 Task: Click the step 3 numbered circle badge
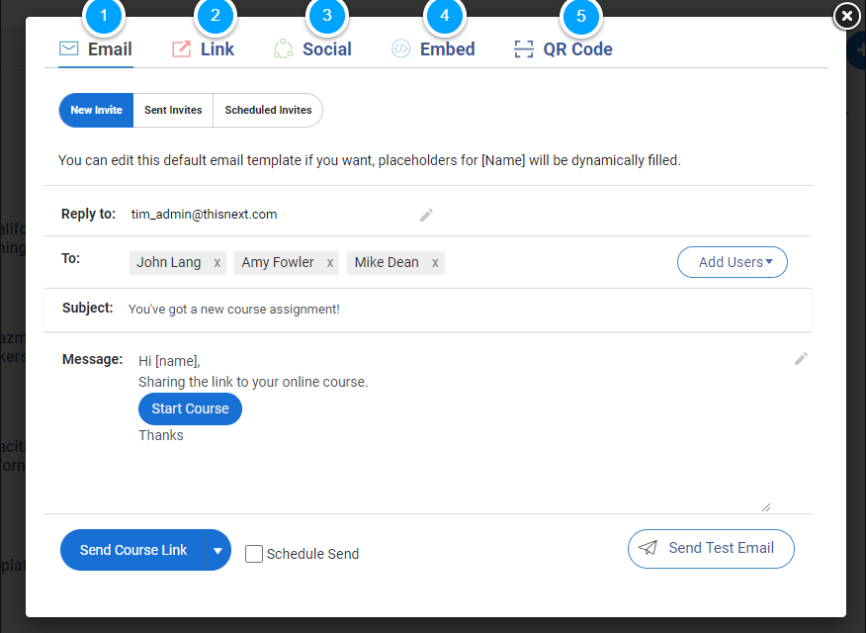tap(326, 16)
